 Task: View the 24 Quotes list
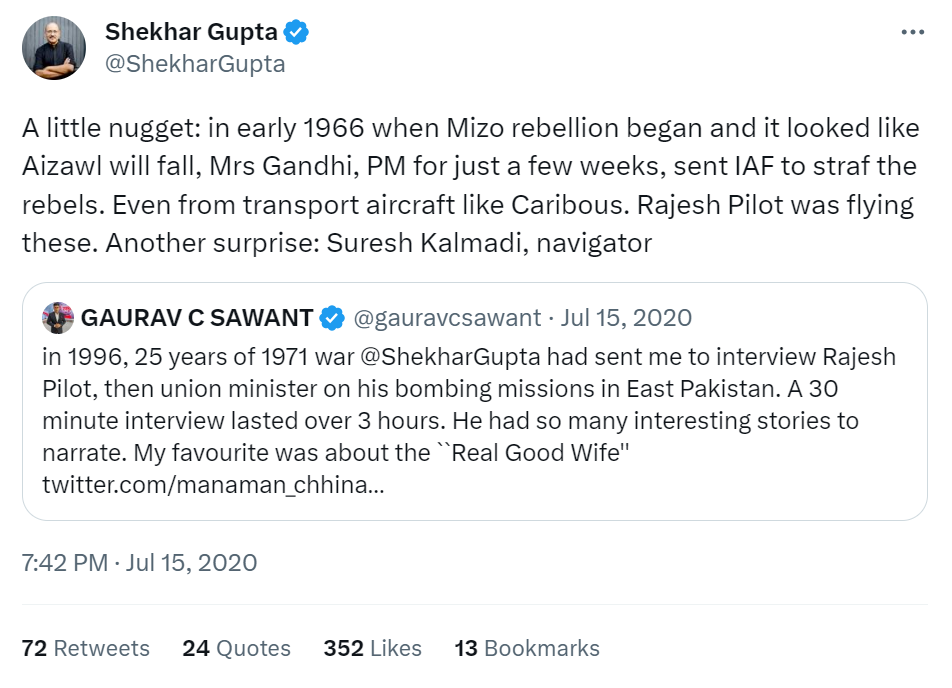[236, 648]
